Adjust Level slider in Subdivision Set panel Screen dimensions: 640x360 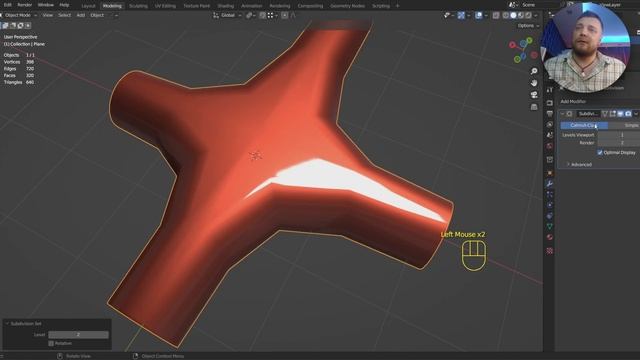(78, 335)
